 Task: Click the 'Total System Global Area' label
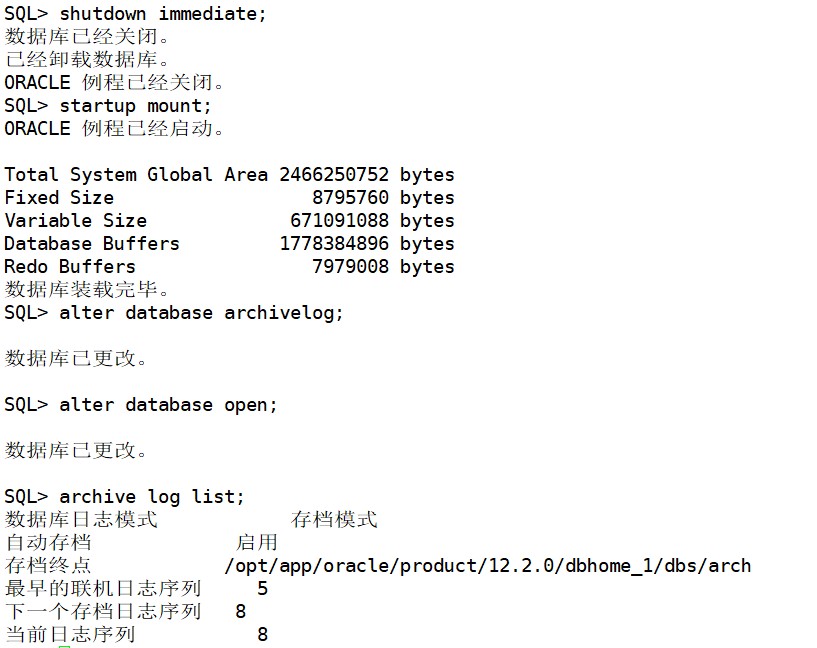[x=136, y=175]
